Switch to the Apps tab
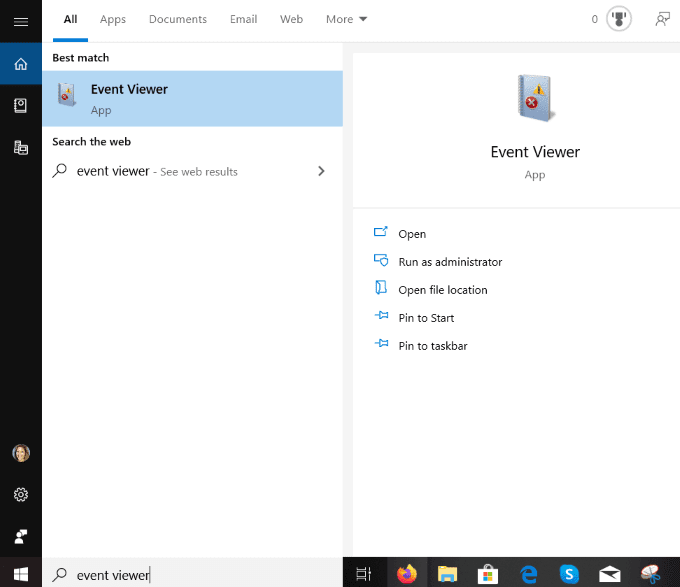 pos(113,19)
